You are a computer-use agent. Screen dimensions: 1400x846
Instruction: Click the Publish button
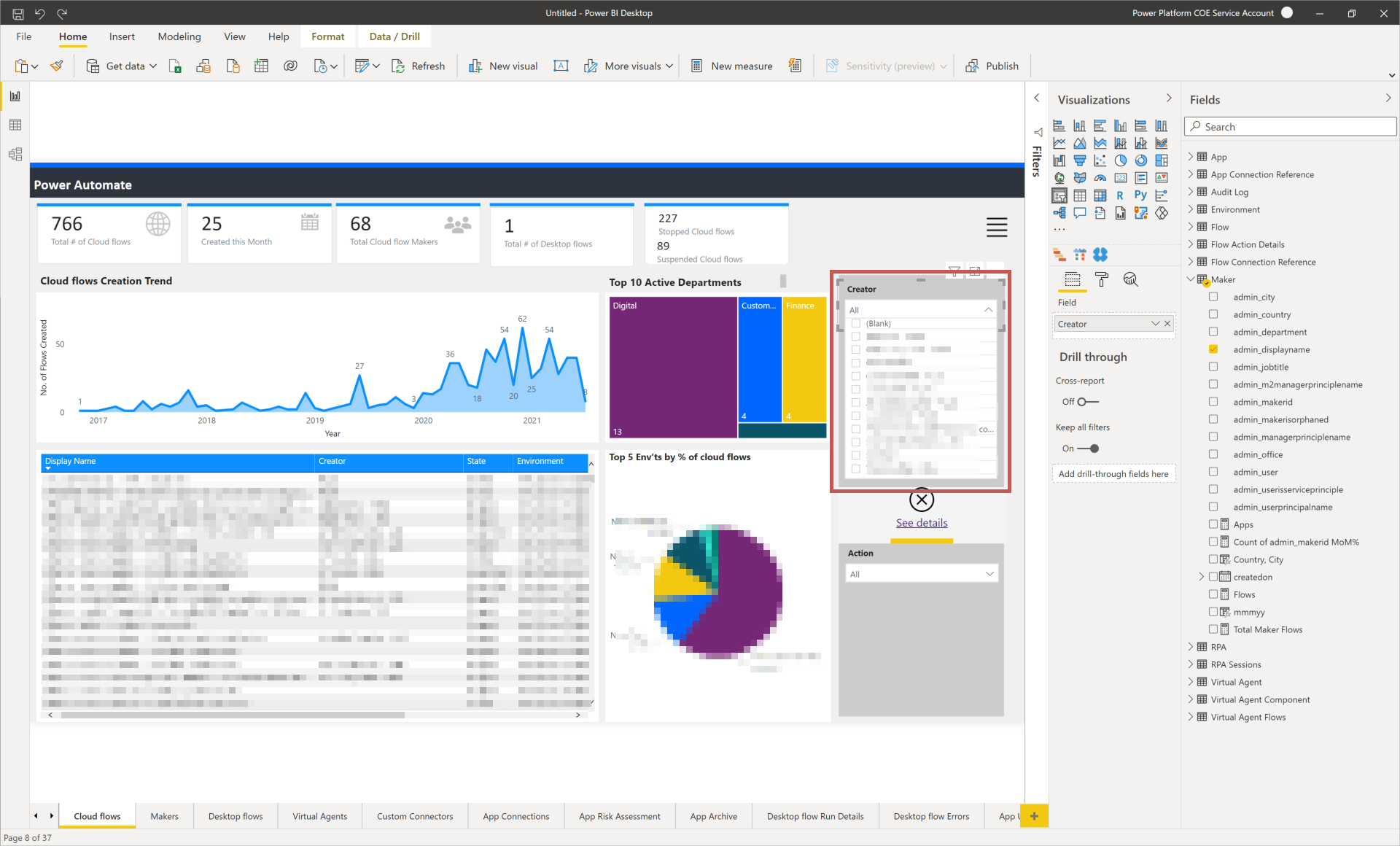(x=992, y=66)
